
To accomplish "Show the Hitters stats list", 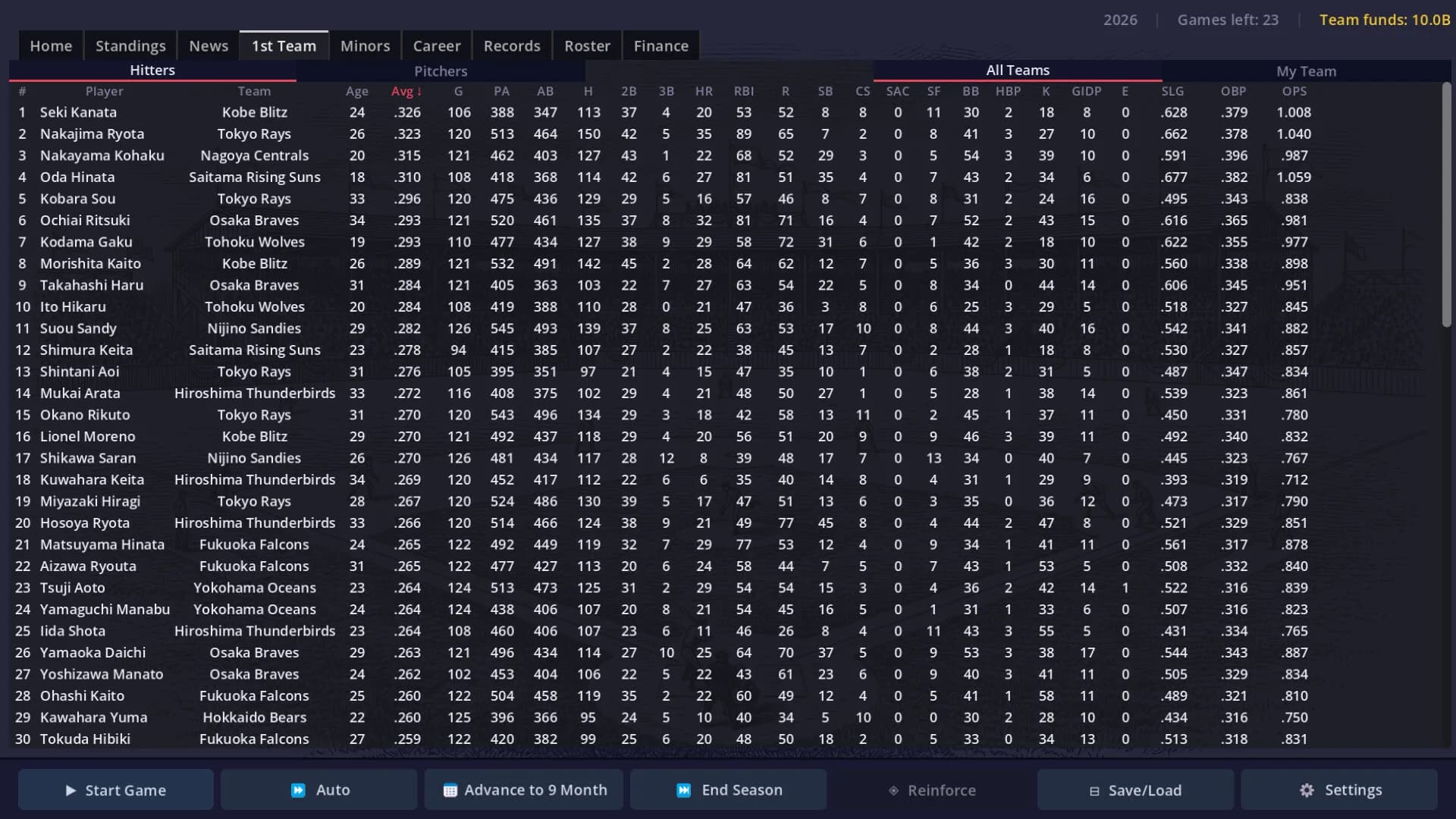I will pyautogui.click(x=152, y=71).
